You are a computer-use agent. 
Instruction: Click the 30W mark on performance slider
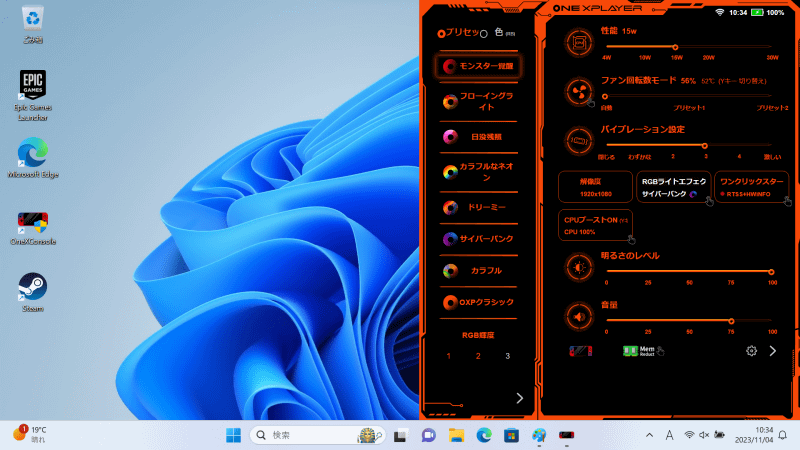click(772, 58)
